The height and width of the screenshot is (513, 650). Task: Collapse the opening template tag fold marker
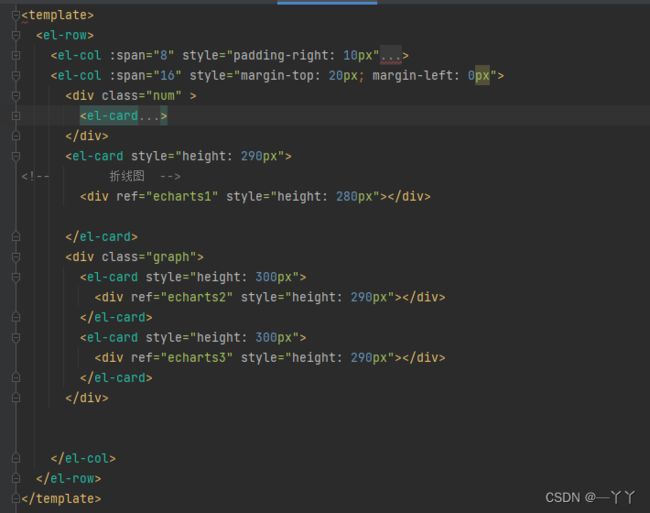click(16, 15)
